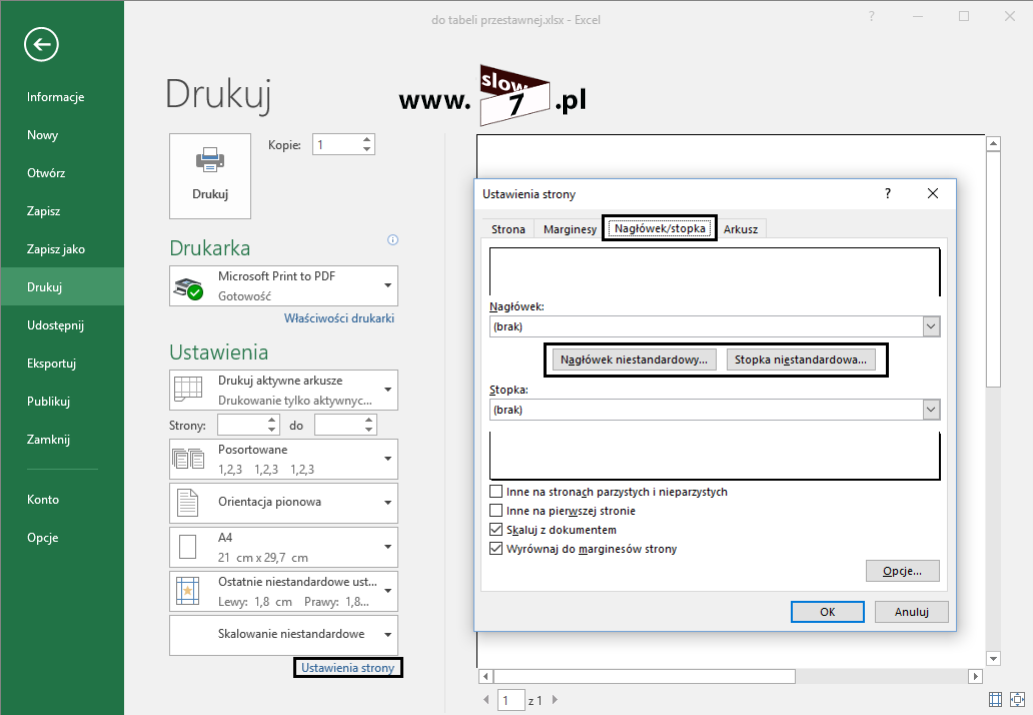Select Udostępnij in the sidebar
The height and width of the screenshot is (715, 1033).
[55, 326]
